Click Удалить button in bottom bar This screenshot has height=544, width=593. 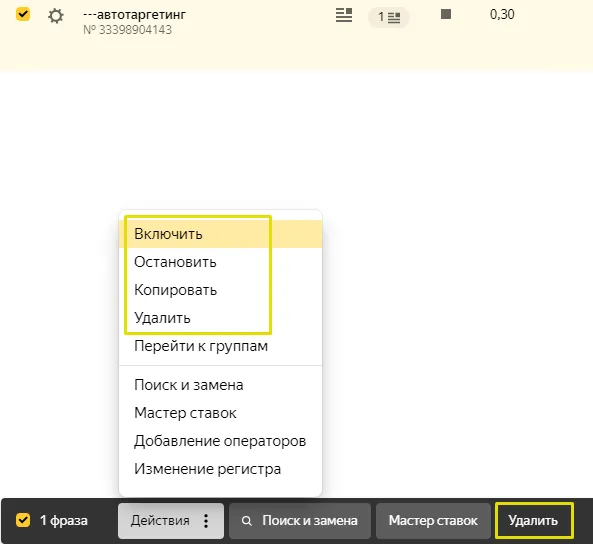click(x=534, y=521)
